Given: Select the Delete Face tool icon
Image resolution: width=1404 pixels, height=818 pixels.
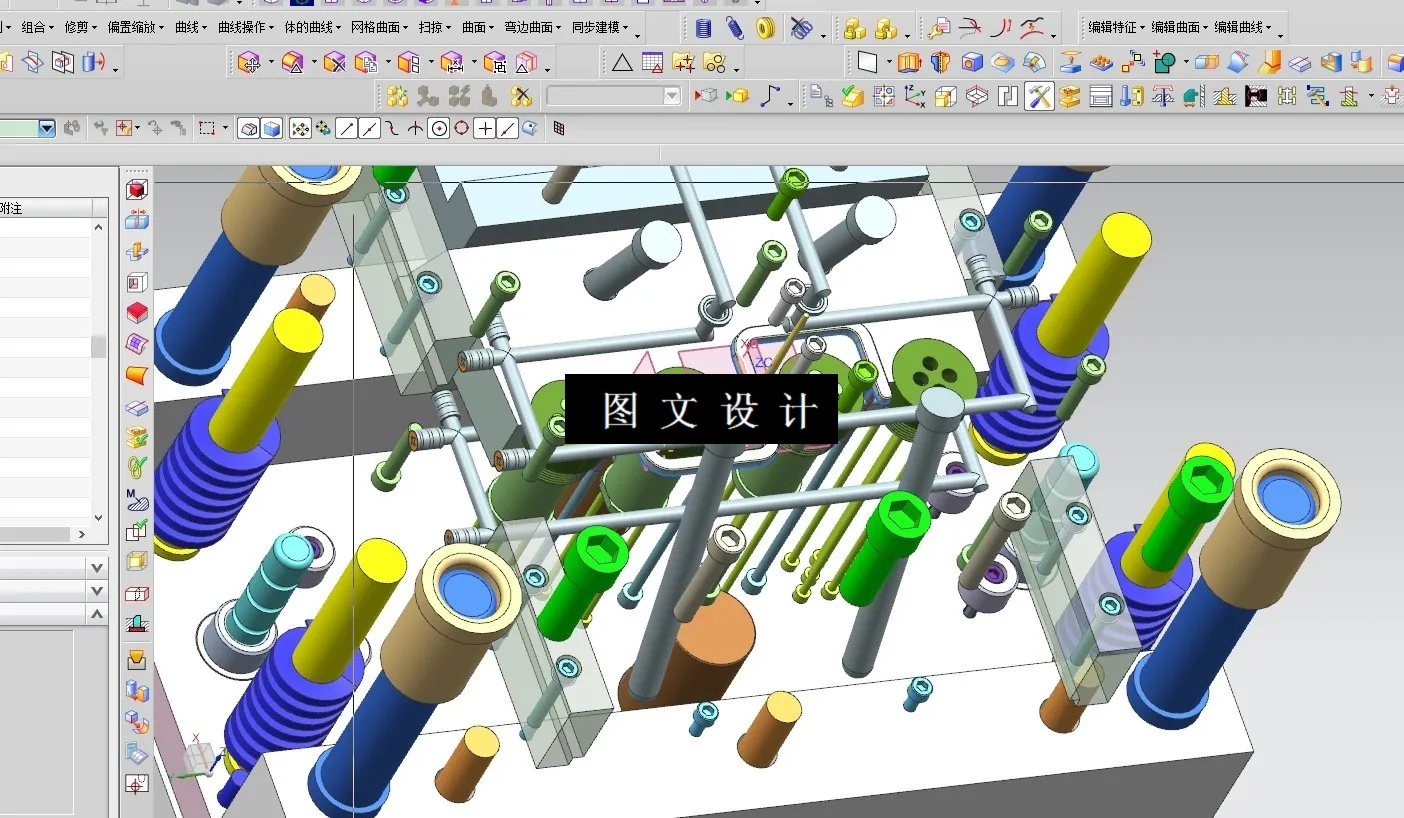Looking at the screenshot, I should (x=337, y=62).
